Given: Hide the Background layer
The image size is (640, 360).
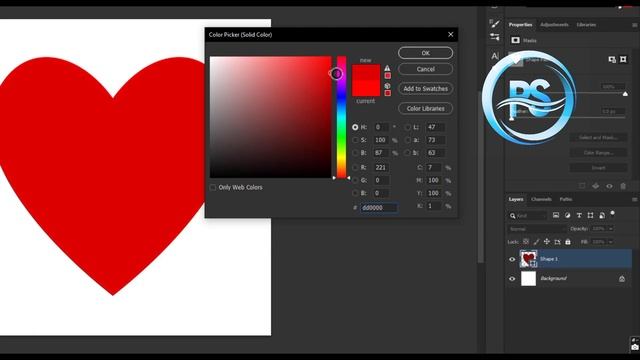Looking at the screenshot, I should 512,279.
